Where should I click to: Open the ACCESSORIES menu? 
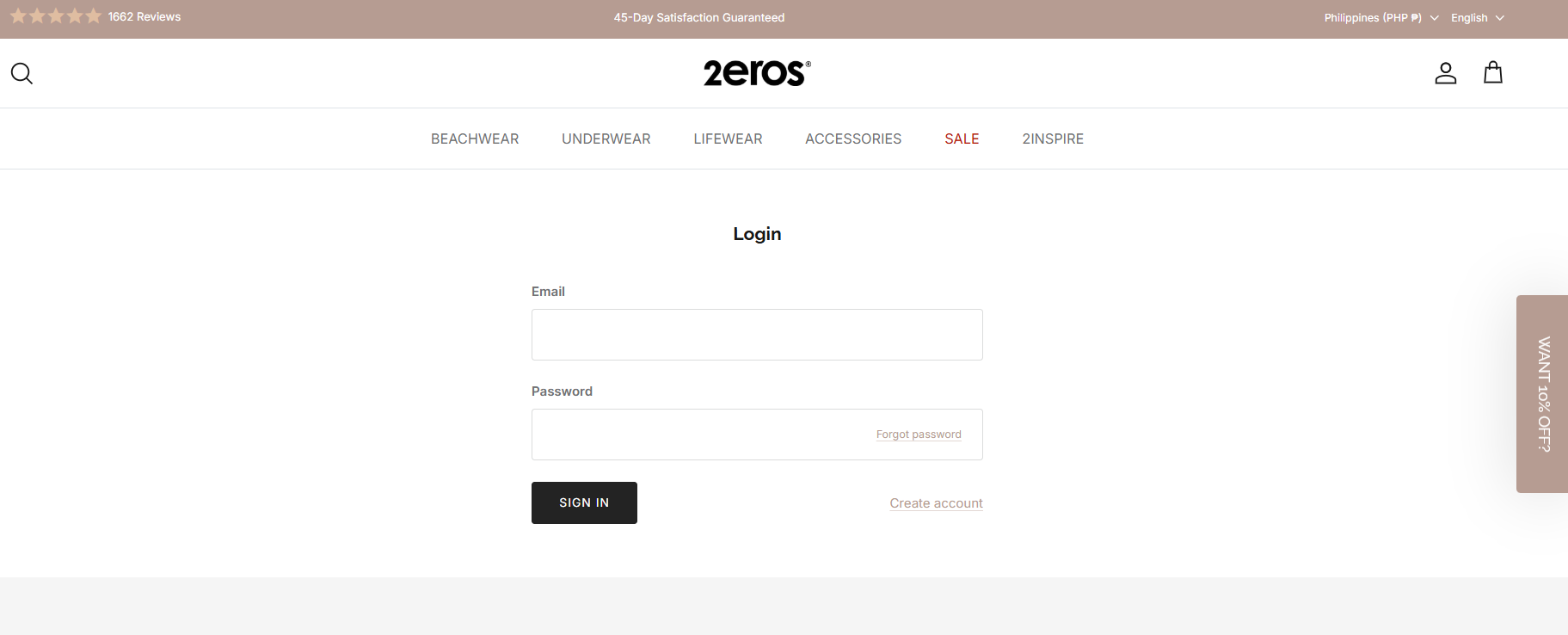point(853,139)
